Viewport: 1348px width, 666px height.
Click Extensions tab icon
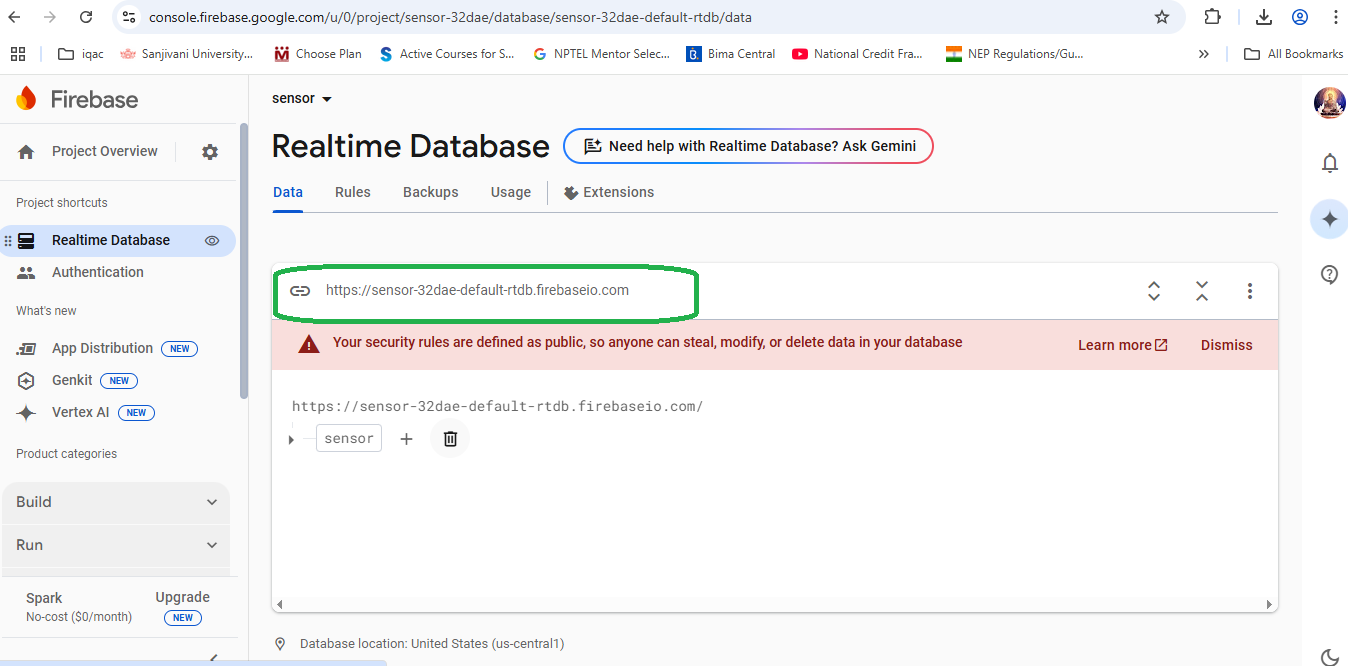(x=571, y=193)
